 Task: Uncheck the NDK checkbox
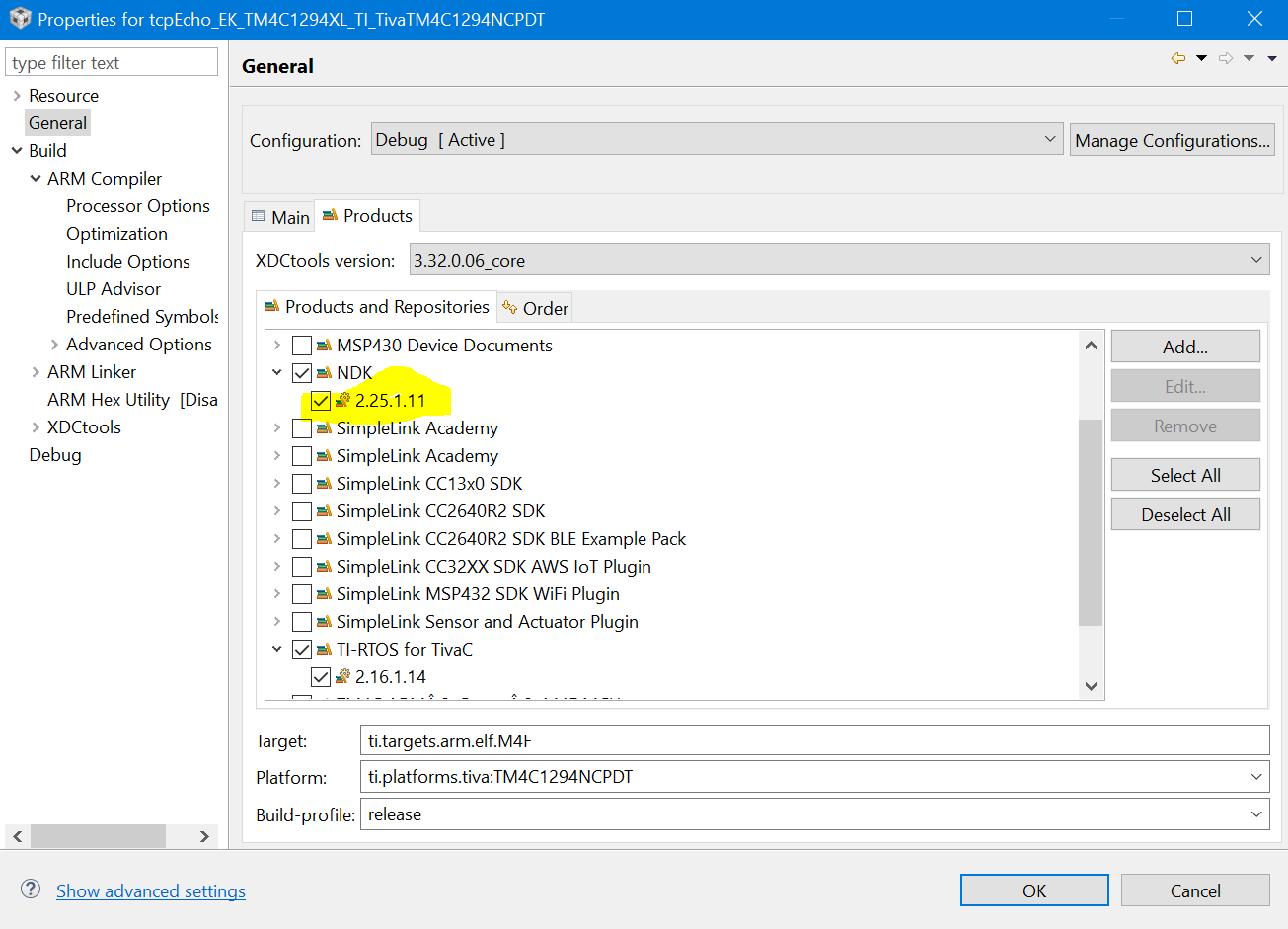(x=302, y=373)
